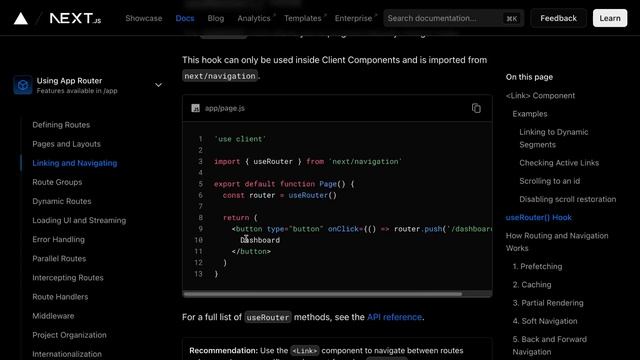Click the App Router cube icon
Screen dimensions: 640x360
(x=22, y=85)
